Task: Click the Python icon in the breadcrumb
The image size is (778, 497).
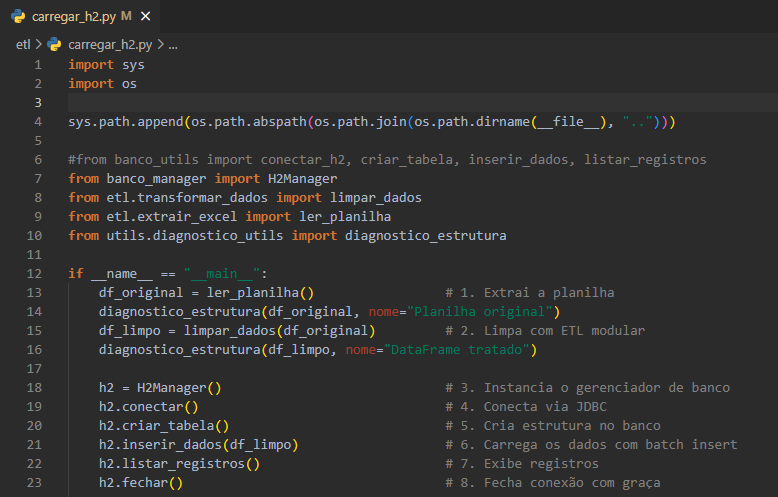Action: [54, 45]
